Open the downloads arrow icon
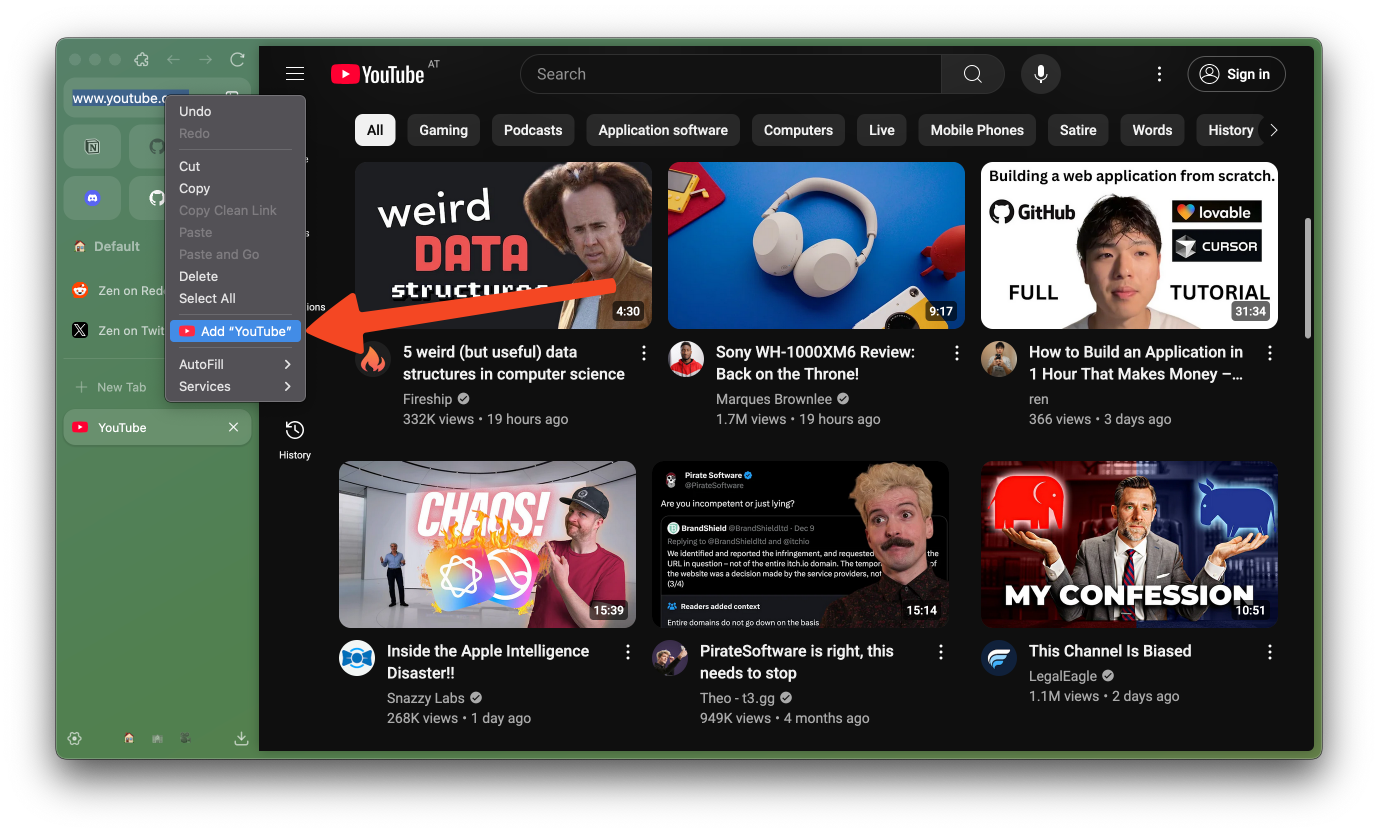 pos(241,739)
